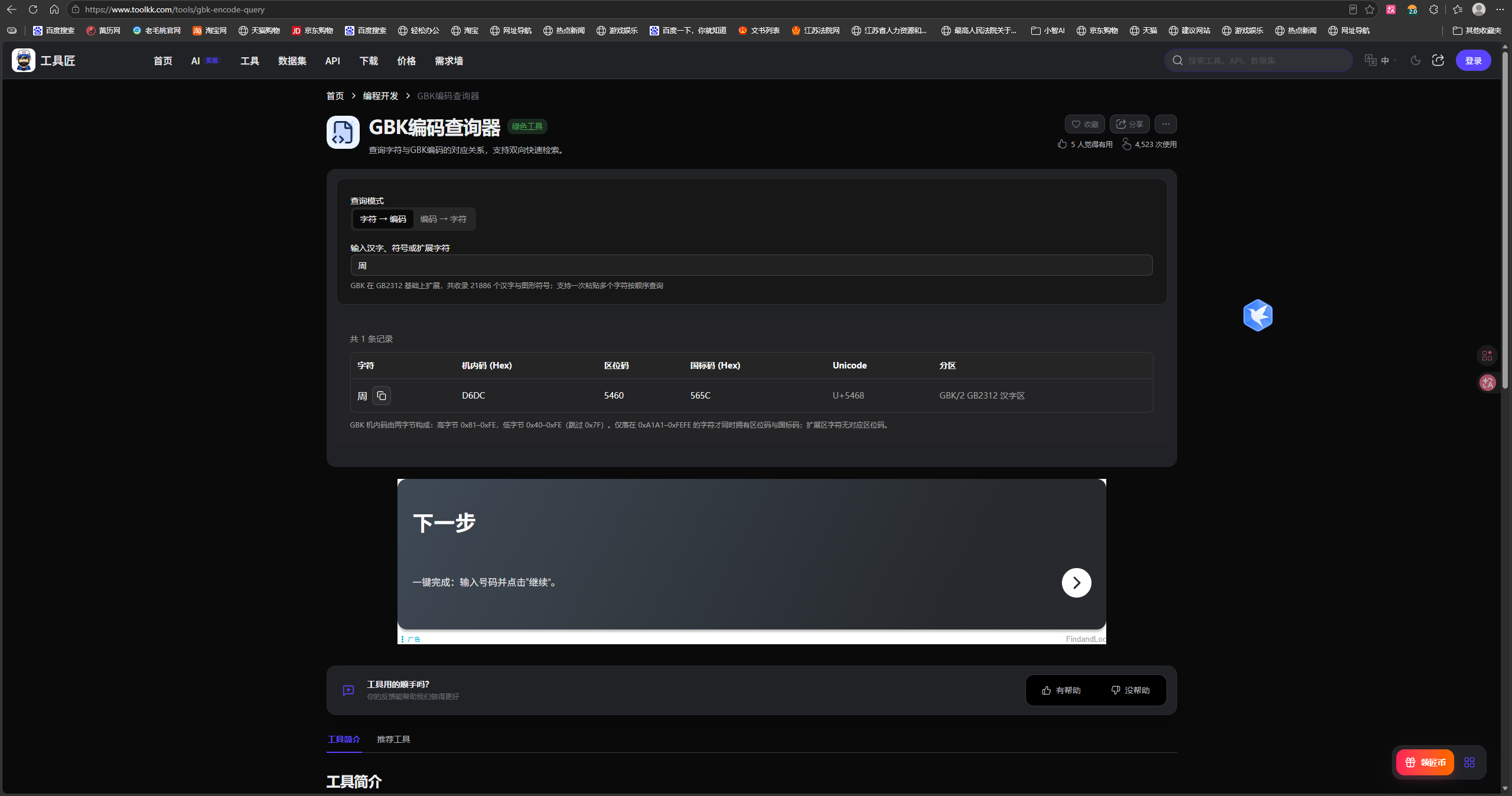Open the 需求墙 nav item

449,61
